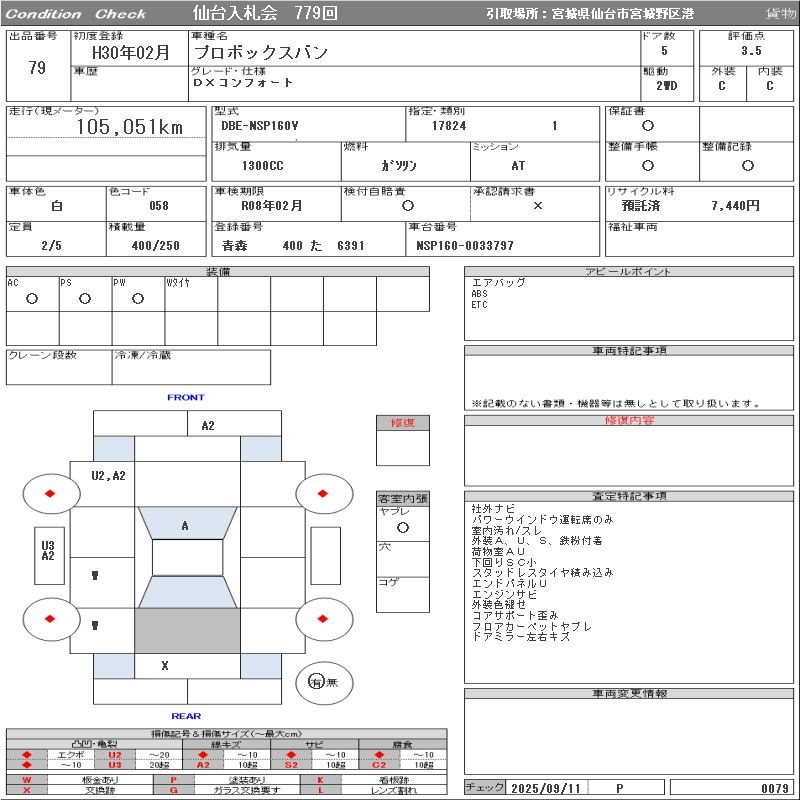Click the circle under 検付自賠責

pos(408,206)
